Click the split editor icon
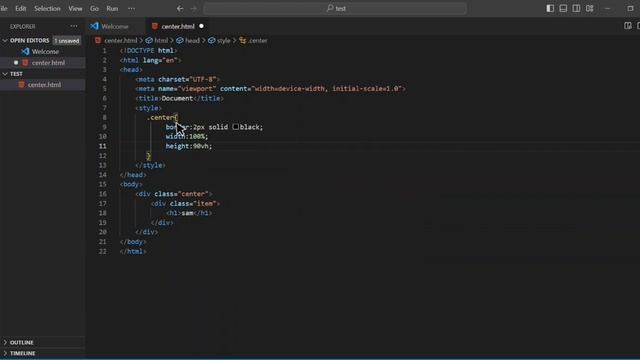This screenshot has height=360, width=640. tap(628, 26)
